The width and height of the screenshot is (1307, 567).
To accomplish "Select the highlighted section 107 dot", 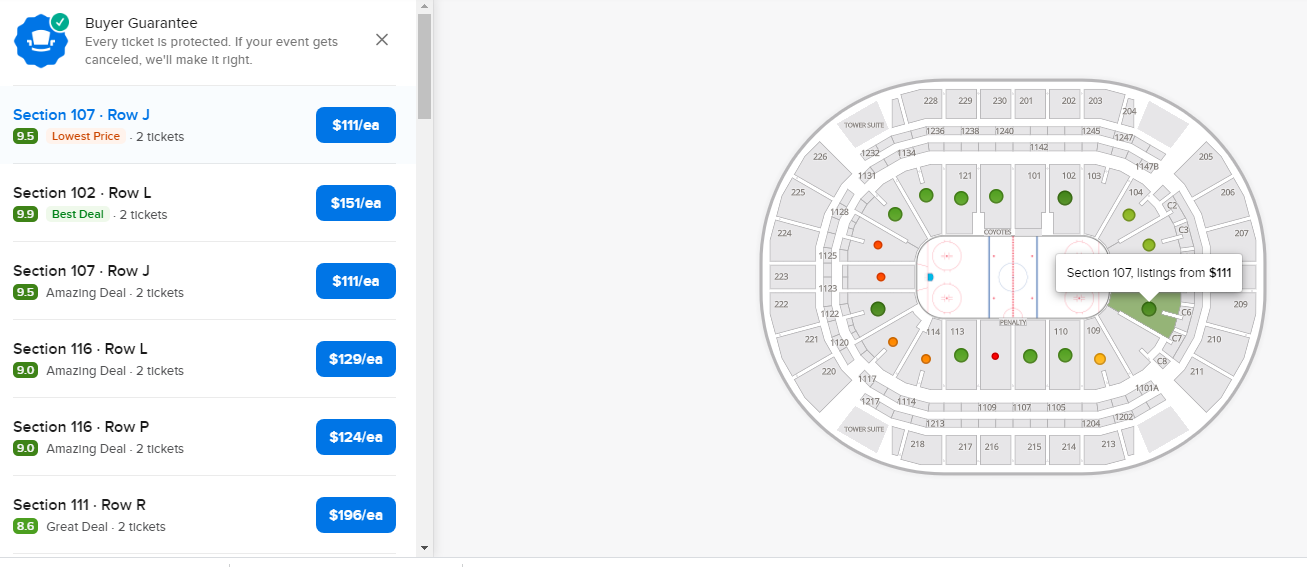I will point(1149,309).
